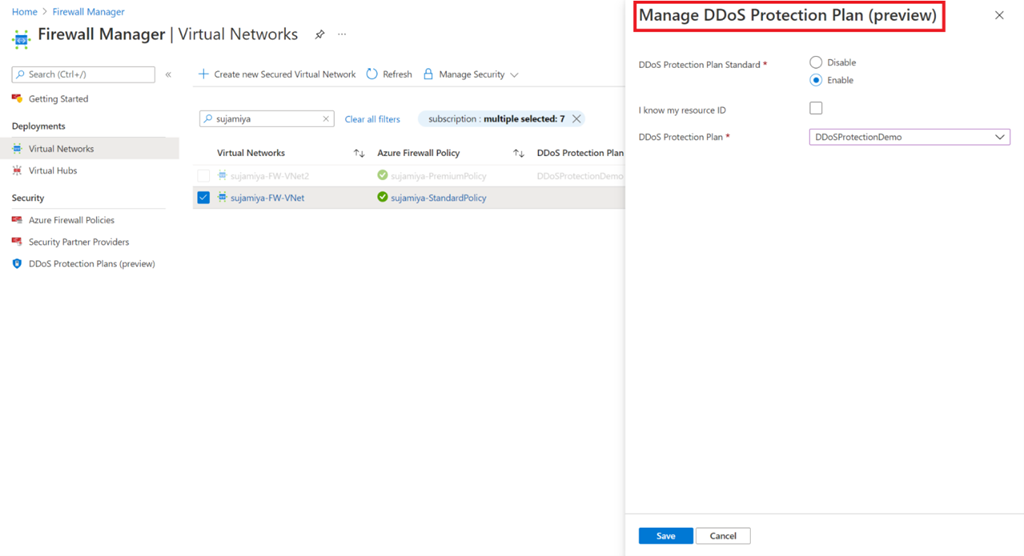Screen dimensions: 1024x556
Task: Expand the Manage Security dropdown chevron
Action: click(515, 75)
